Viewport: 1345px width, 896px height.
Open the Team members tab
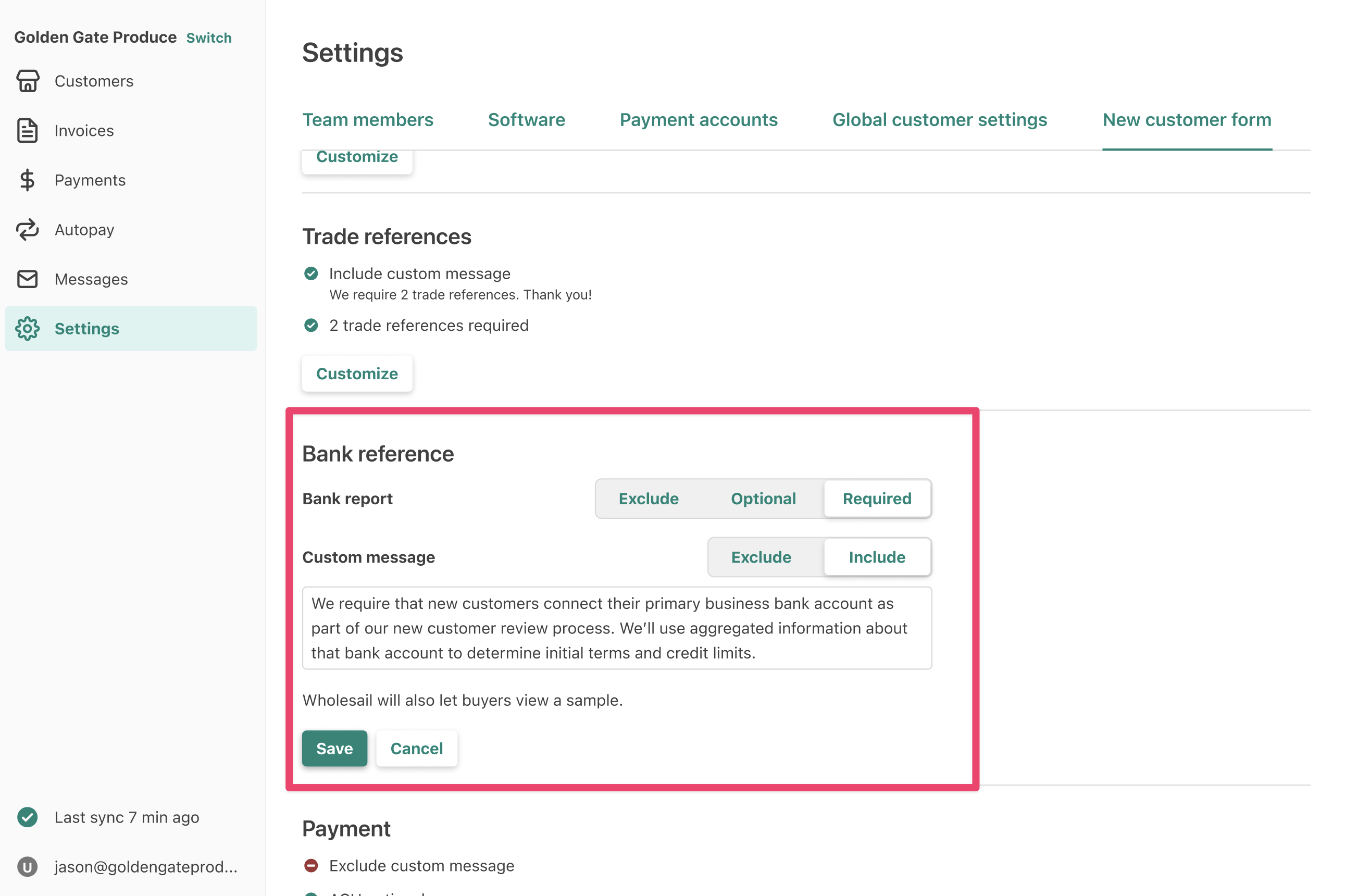point(367,119)
